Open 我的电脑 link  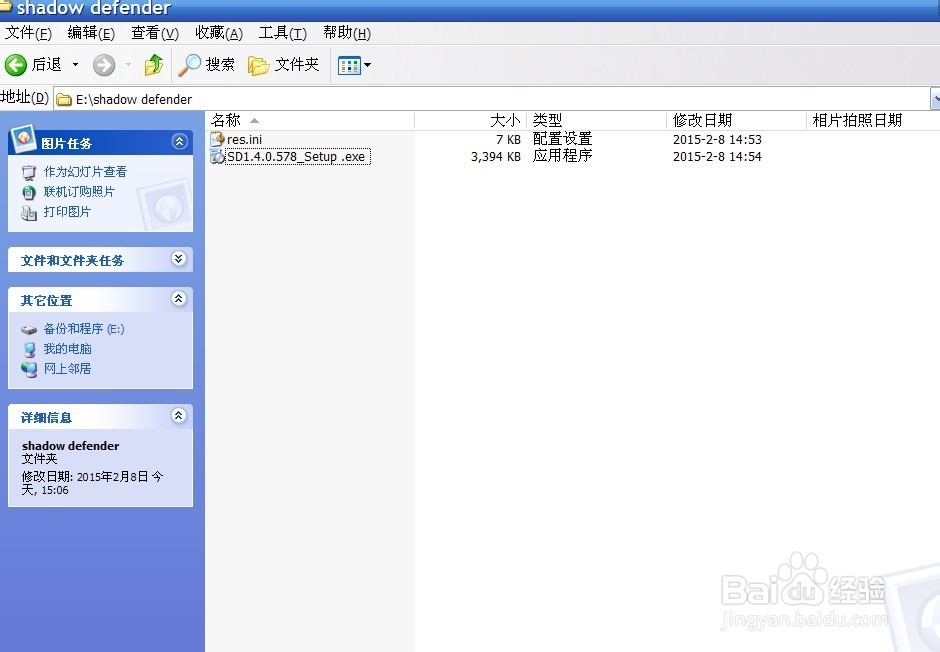tap(67, 349)
